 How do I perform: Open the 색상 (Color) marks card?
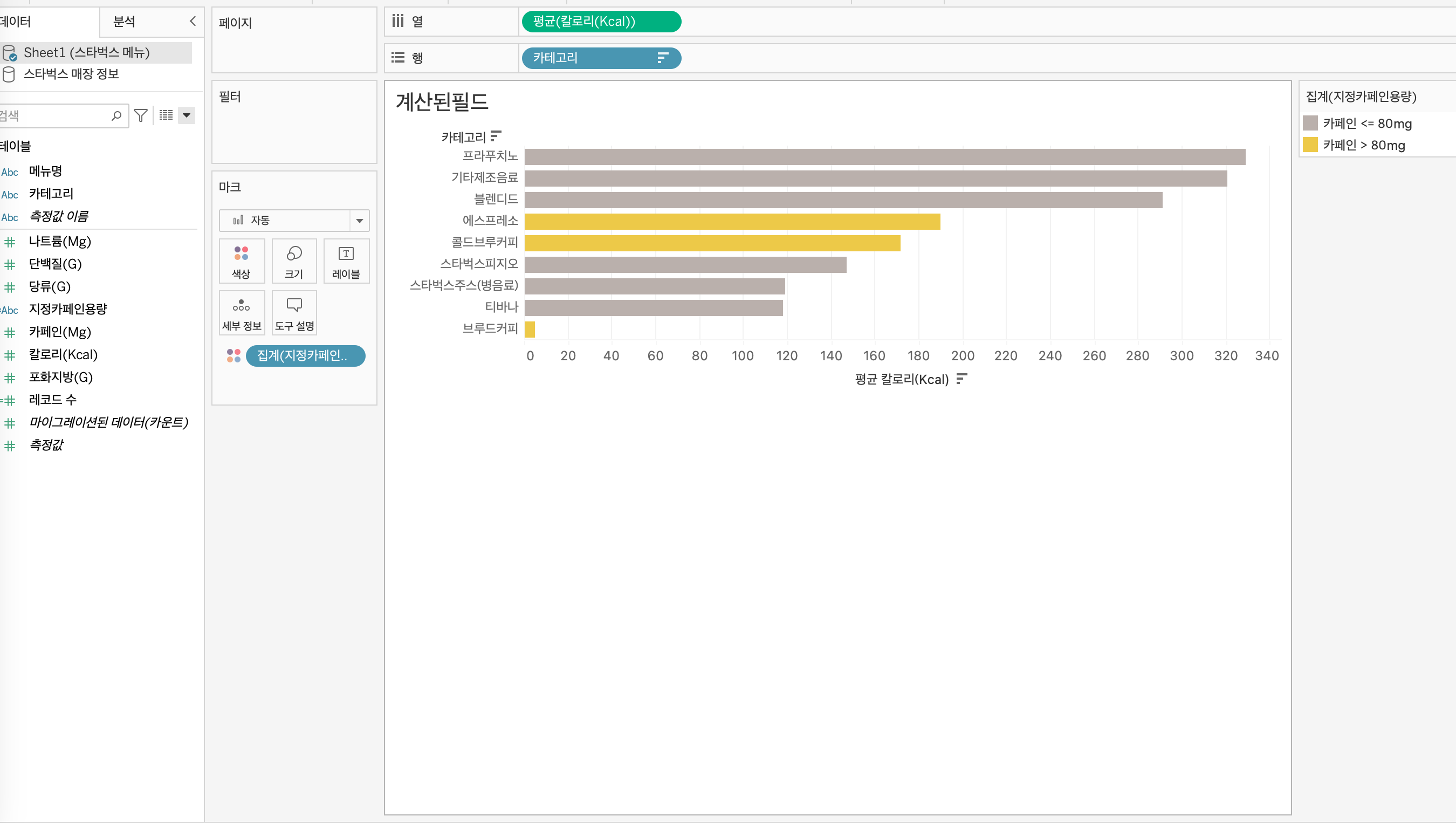[242, 260]
